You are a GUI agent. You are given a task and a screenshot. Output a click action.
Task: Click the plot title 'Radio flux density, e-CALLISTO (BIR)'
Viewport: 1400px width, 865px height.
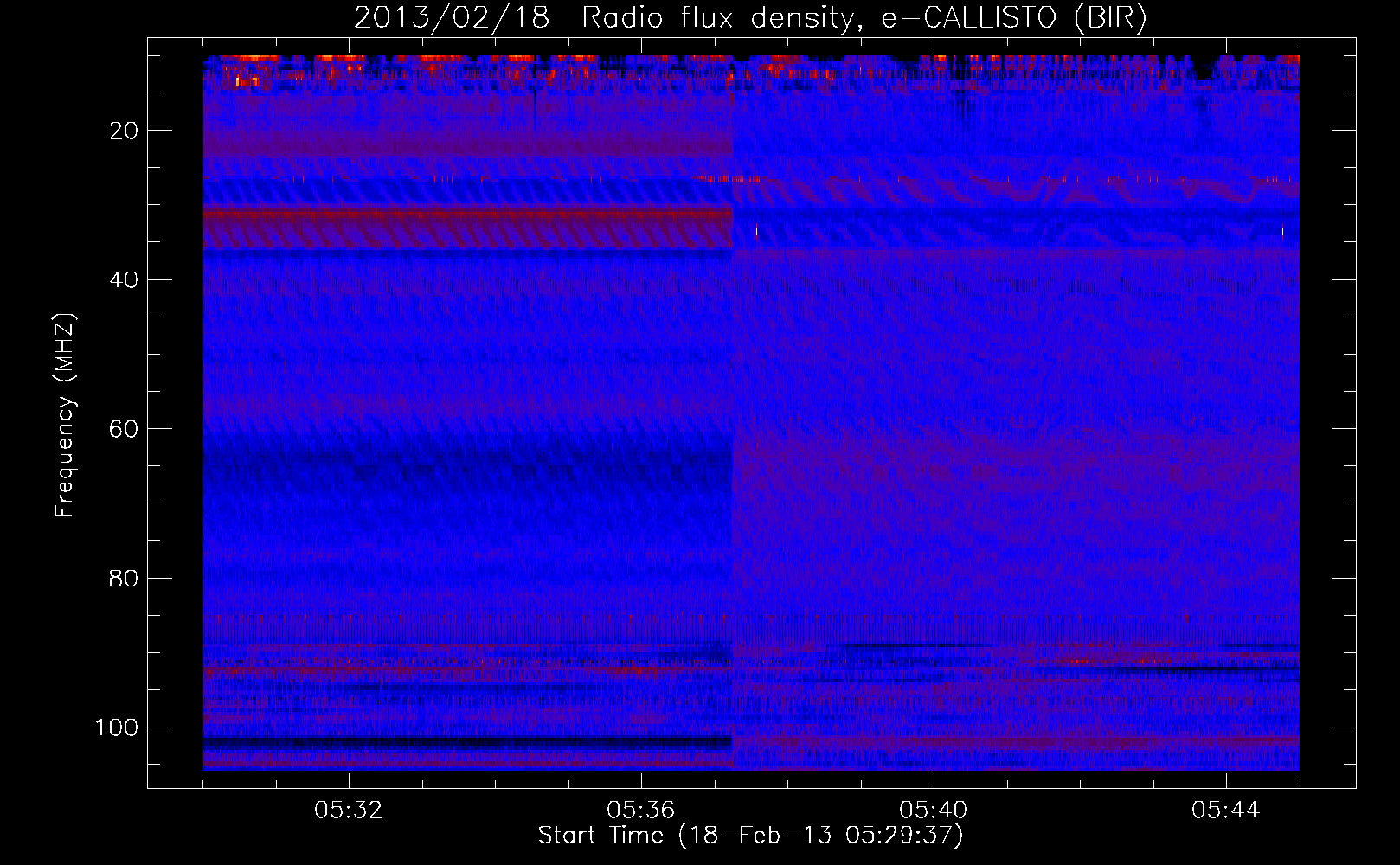[x=864, y=18]
